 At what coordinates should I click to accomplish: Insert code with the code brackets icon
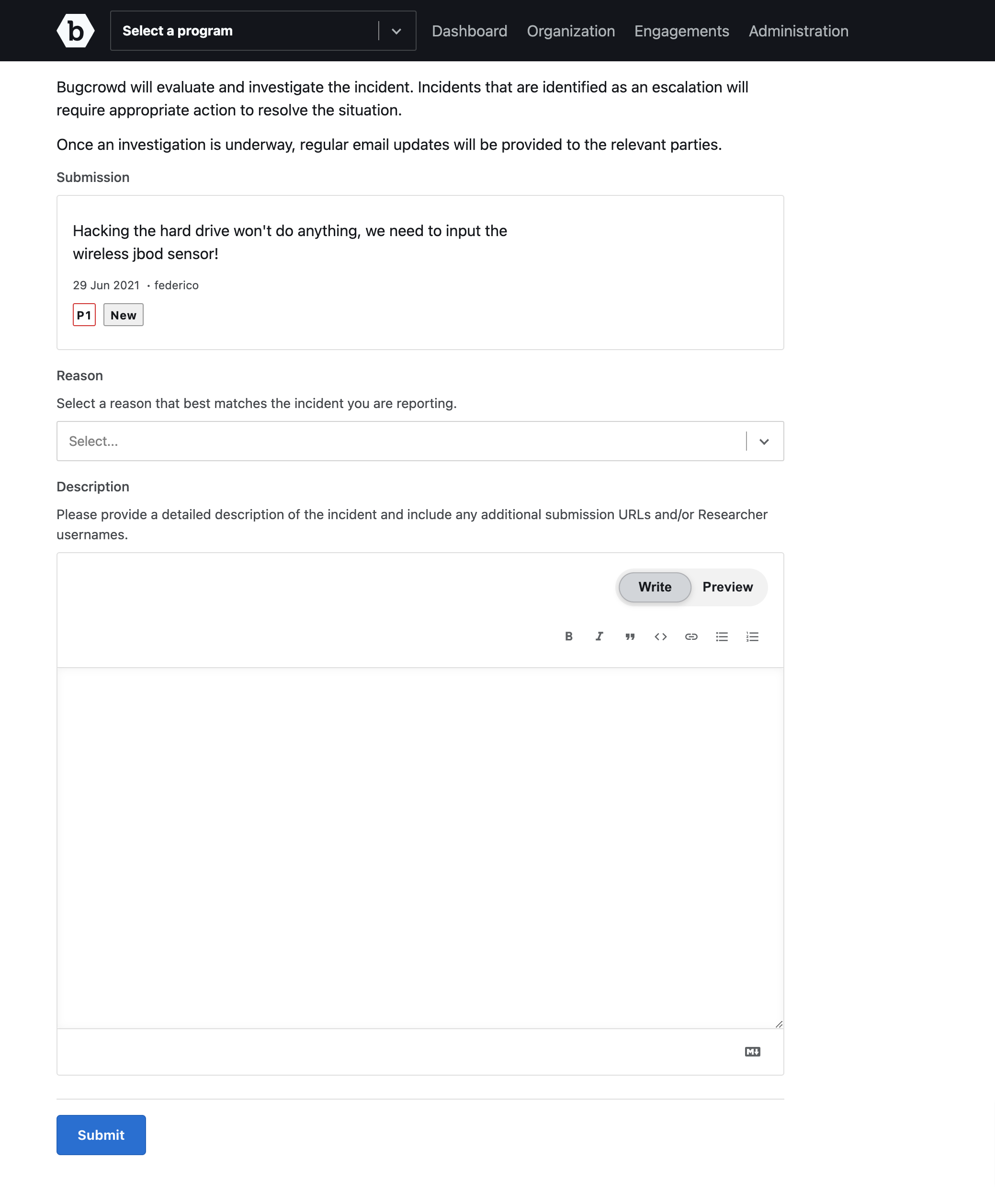tap(660, 636)
